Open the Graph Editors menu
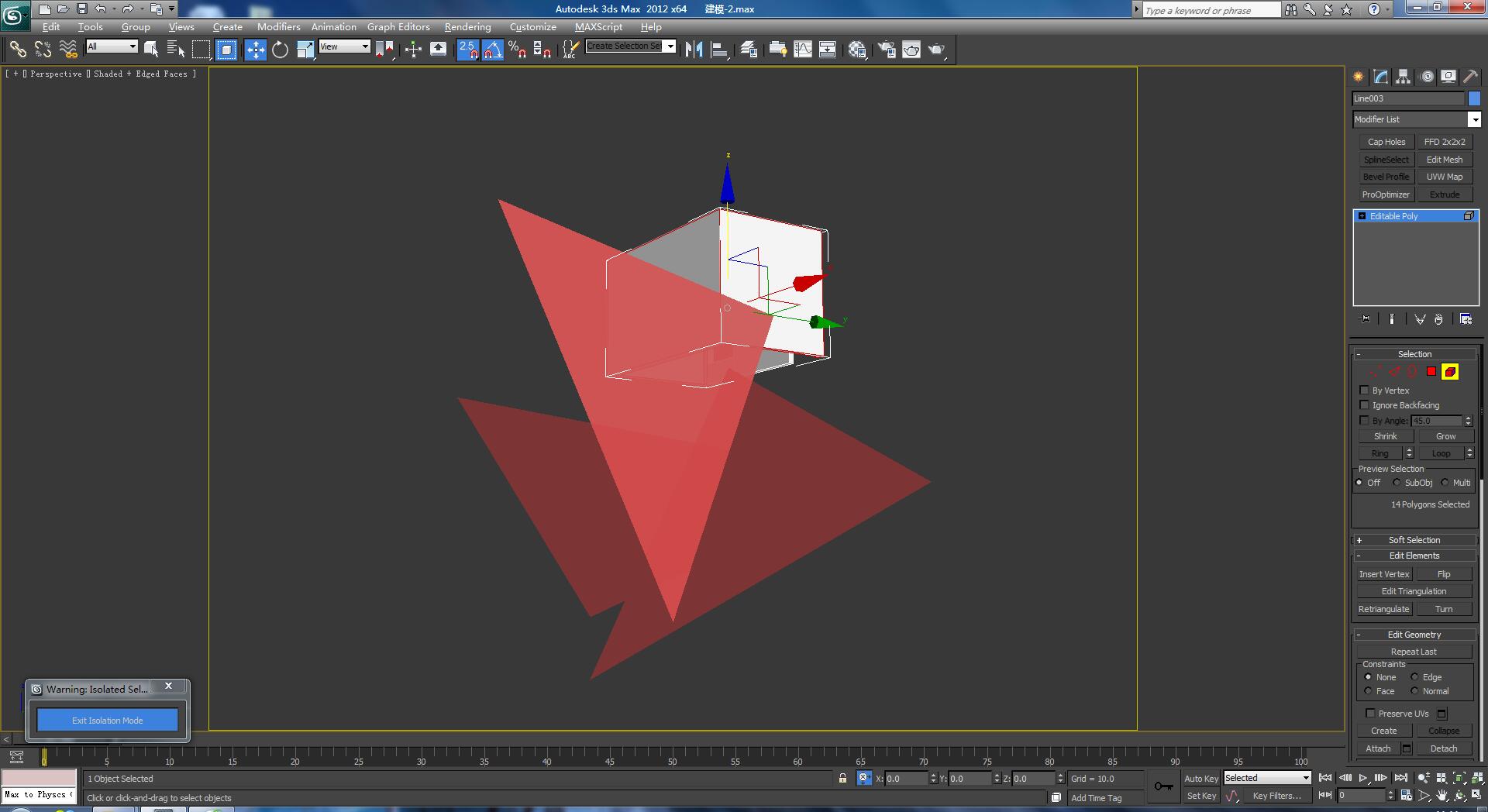 point(398,26)
